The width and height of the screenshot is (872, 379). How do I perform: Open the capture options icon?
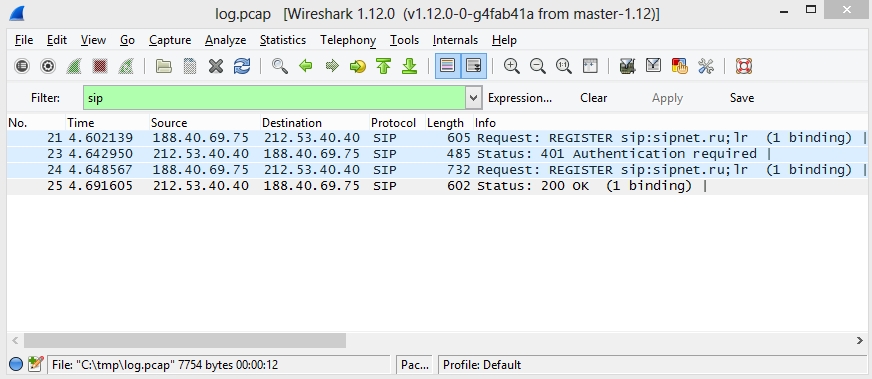pyautogui.click(x=48, y=66)
